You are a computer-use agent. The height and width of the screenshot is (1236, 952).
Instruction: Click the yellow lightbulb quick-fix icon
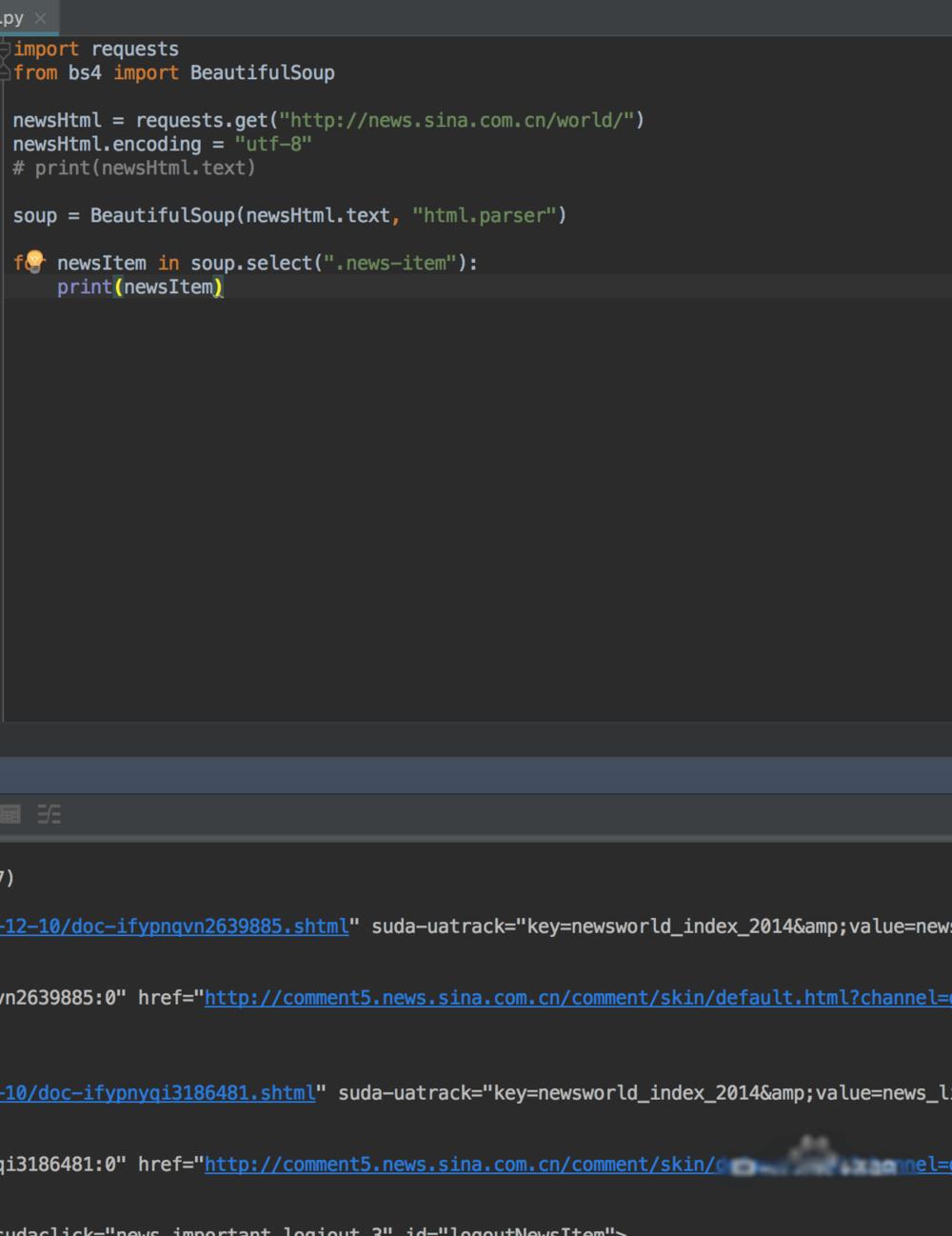[x=34, y=261]
